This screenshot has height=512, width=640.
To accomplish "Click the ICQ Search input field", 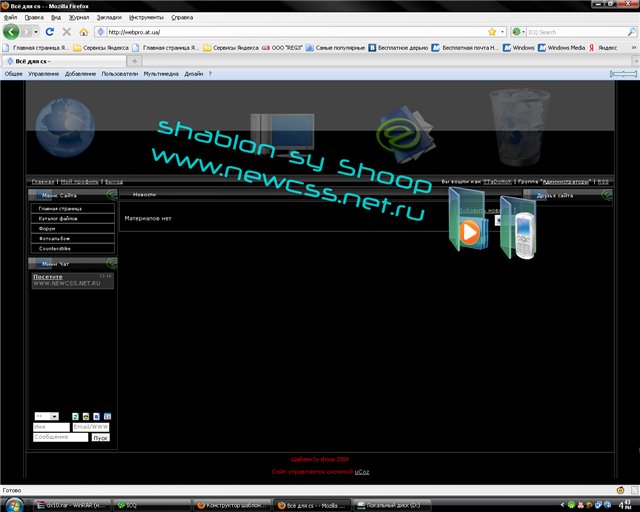I will (x=576, y=32).
